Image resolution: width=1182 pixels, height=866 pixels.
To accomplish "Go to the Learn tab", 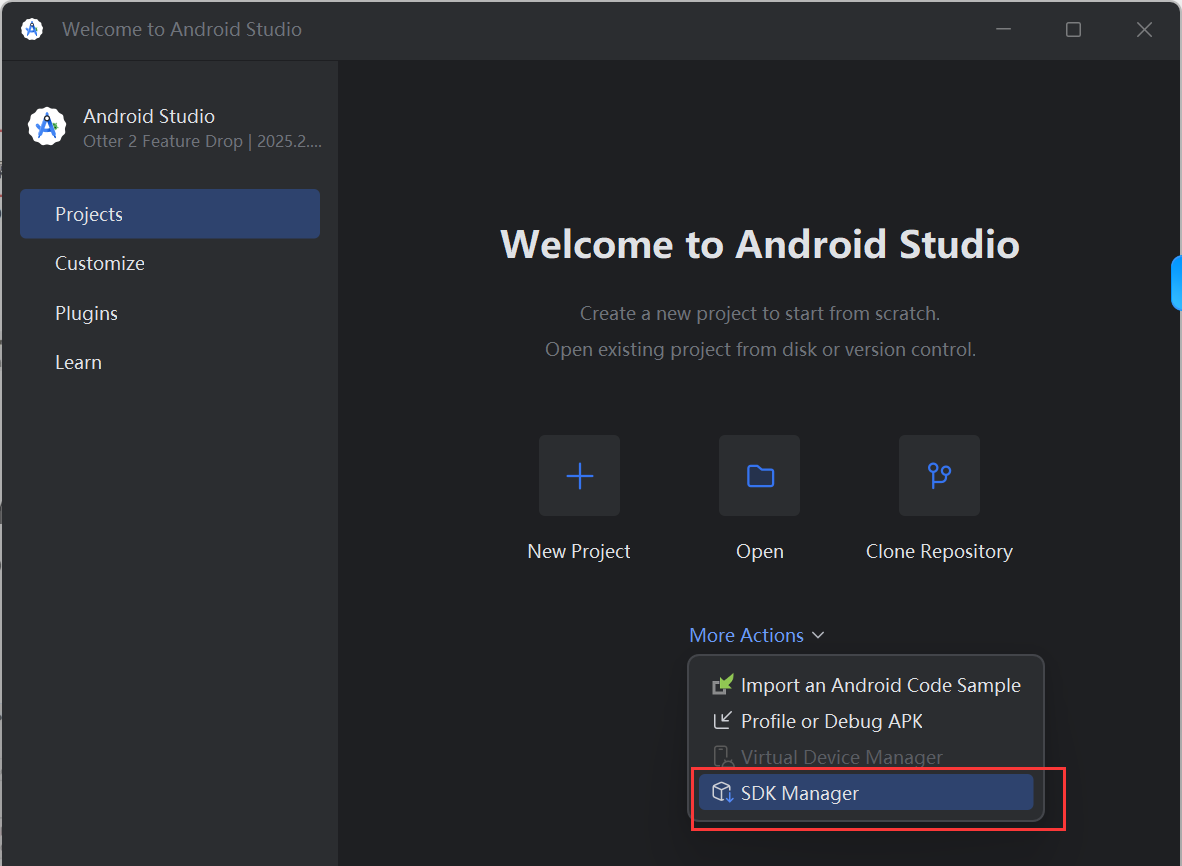I will pos(78,362).
